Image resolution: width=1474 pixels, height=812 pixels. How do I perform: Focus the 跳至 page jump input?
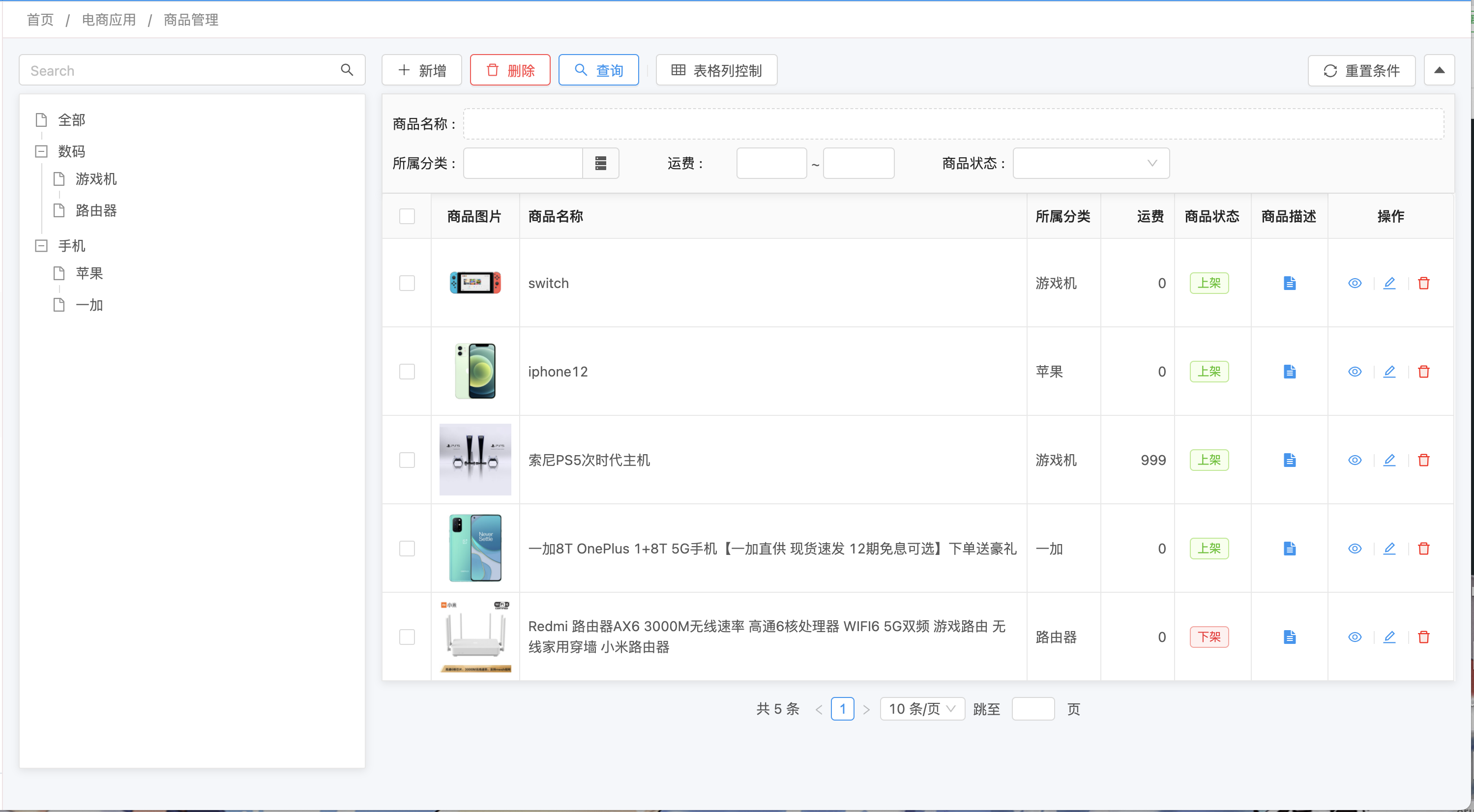1033,709
